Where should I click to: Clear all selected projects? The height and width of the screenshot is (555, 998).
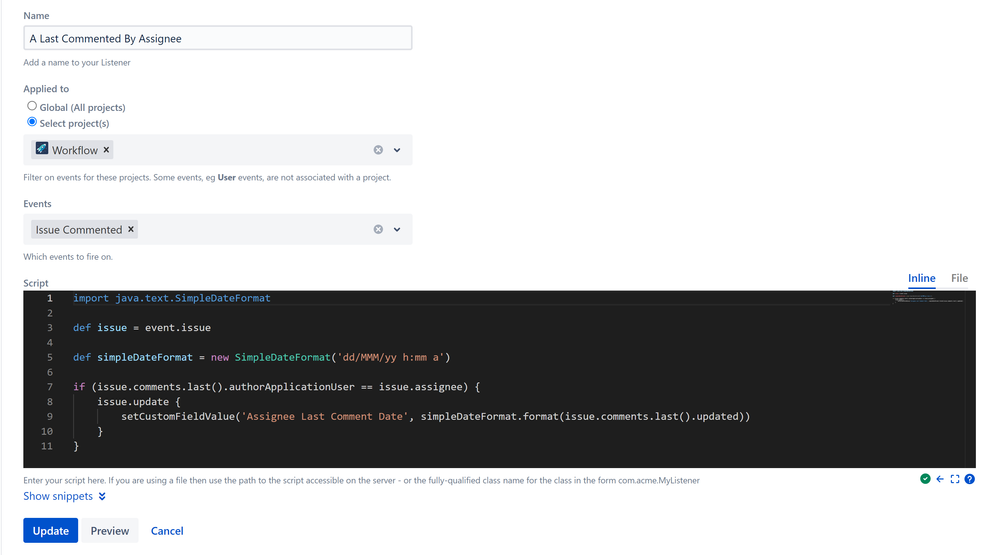[x=378, y=150]
